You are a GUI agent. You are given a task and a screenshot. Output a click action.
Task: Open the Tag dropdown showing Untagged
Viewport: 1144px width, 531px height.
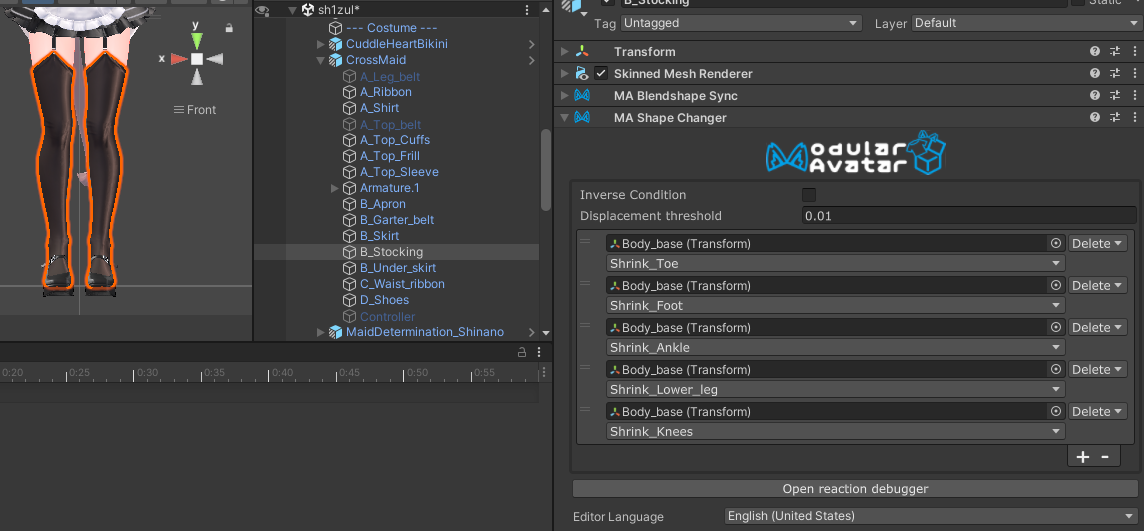[740, 23]
